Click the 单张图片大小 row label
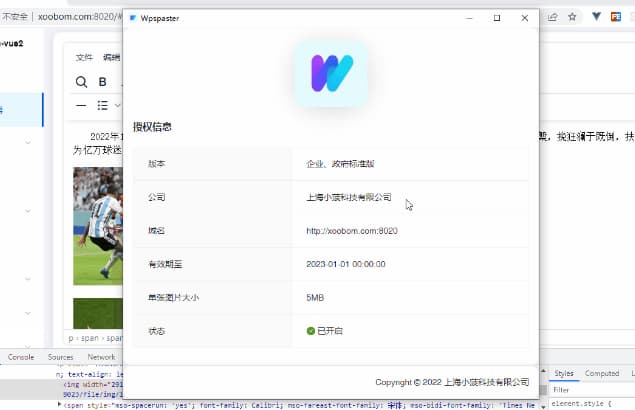635x410 pixels. click(x=173, y=298)
